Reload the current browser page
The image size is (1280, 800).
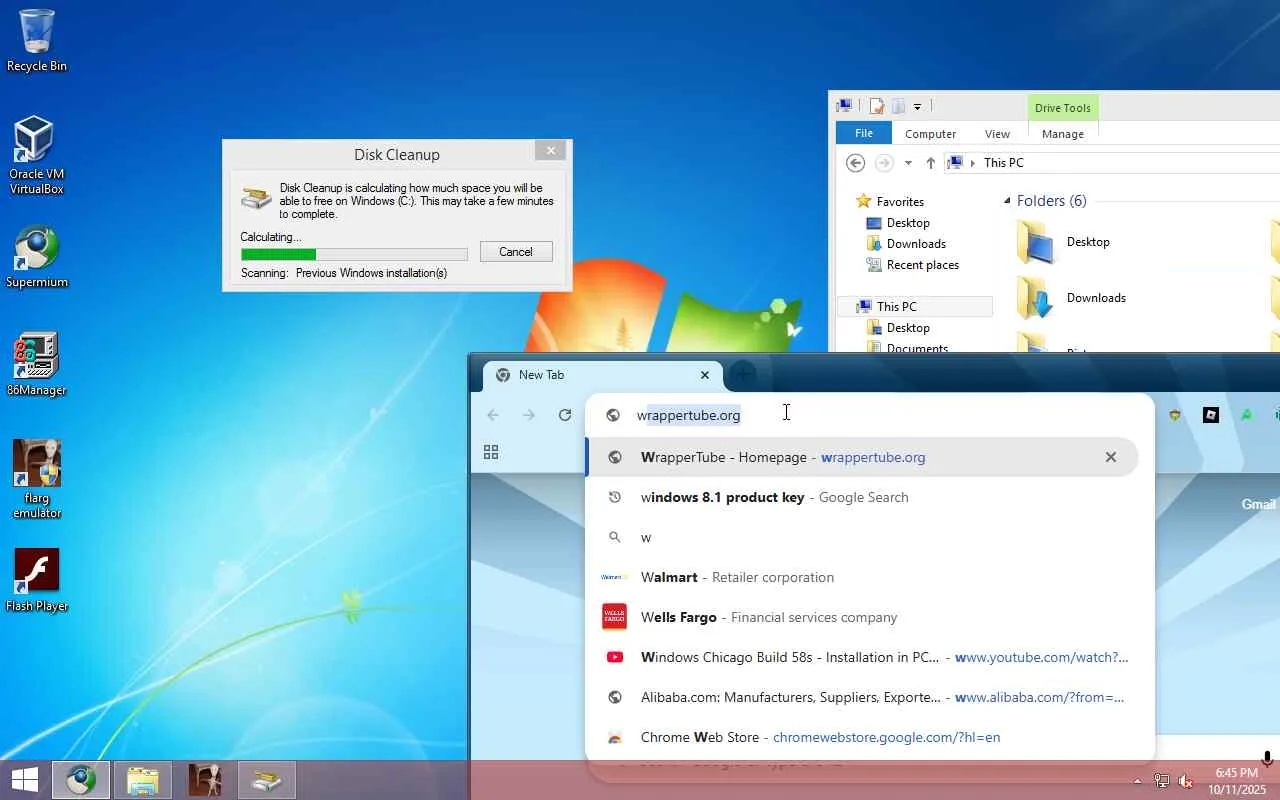tap(565, 415)
